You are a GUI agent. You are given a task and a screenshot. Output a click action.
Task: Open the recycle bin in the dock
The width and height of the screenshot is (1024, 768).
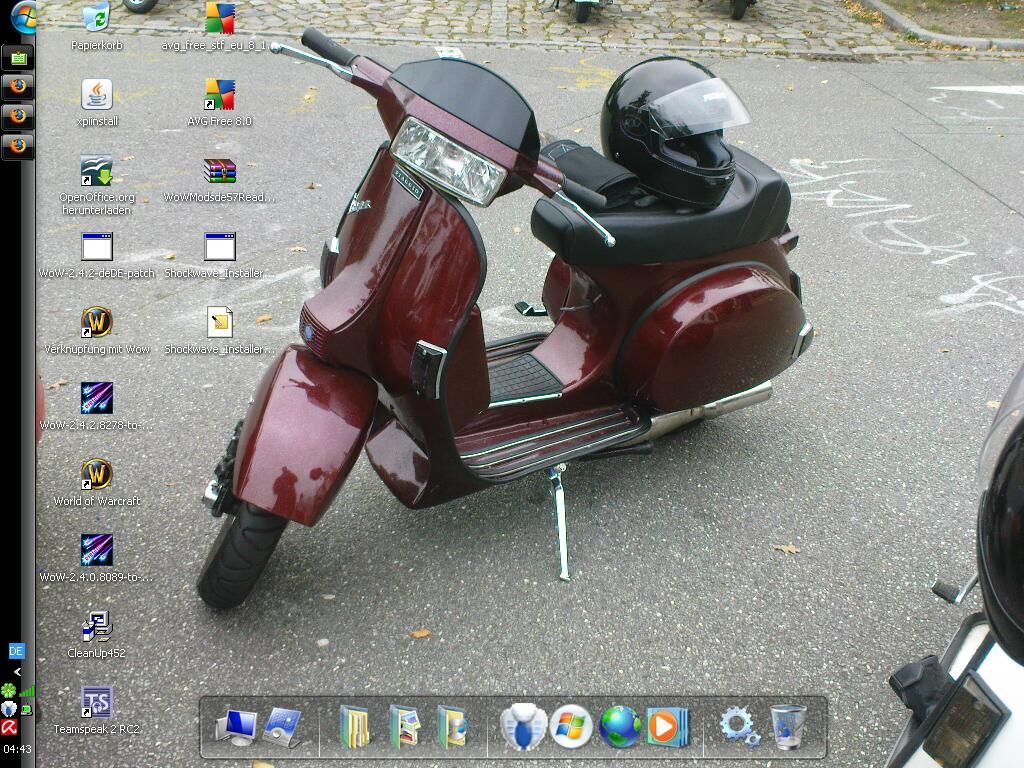[788, 727]
